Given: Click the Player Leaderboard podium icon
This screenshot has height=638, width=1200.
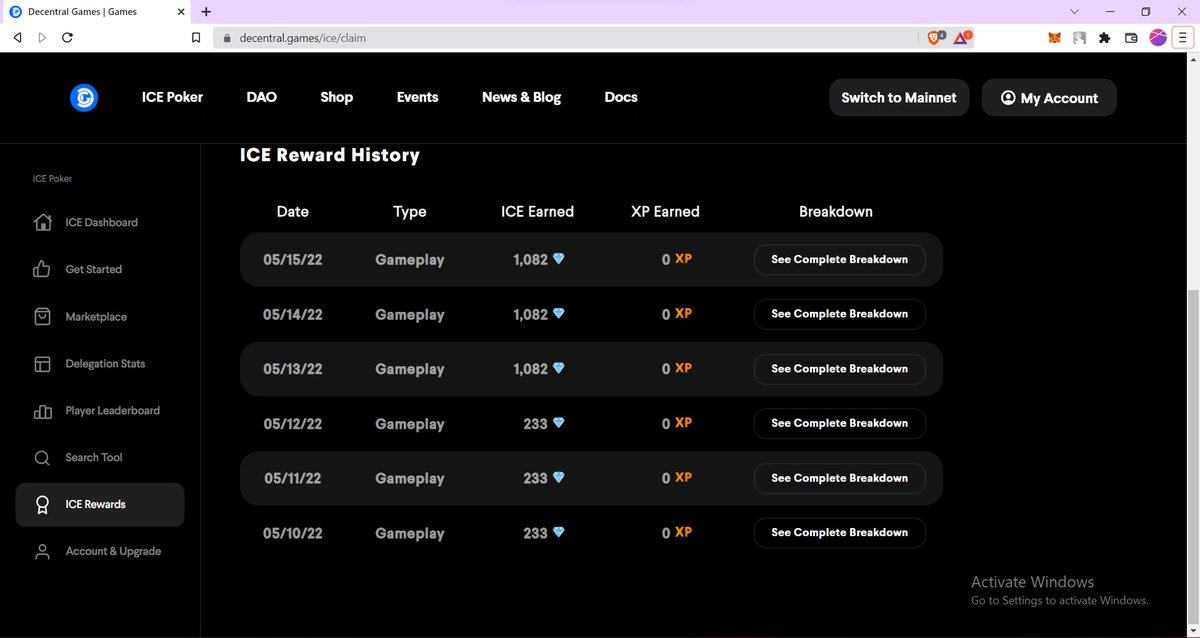Looking at the screenshot, I should [42, 410].
